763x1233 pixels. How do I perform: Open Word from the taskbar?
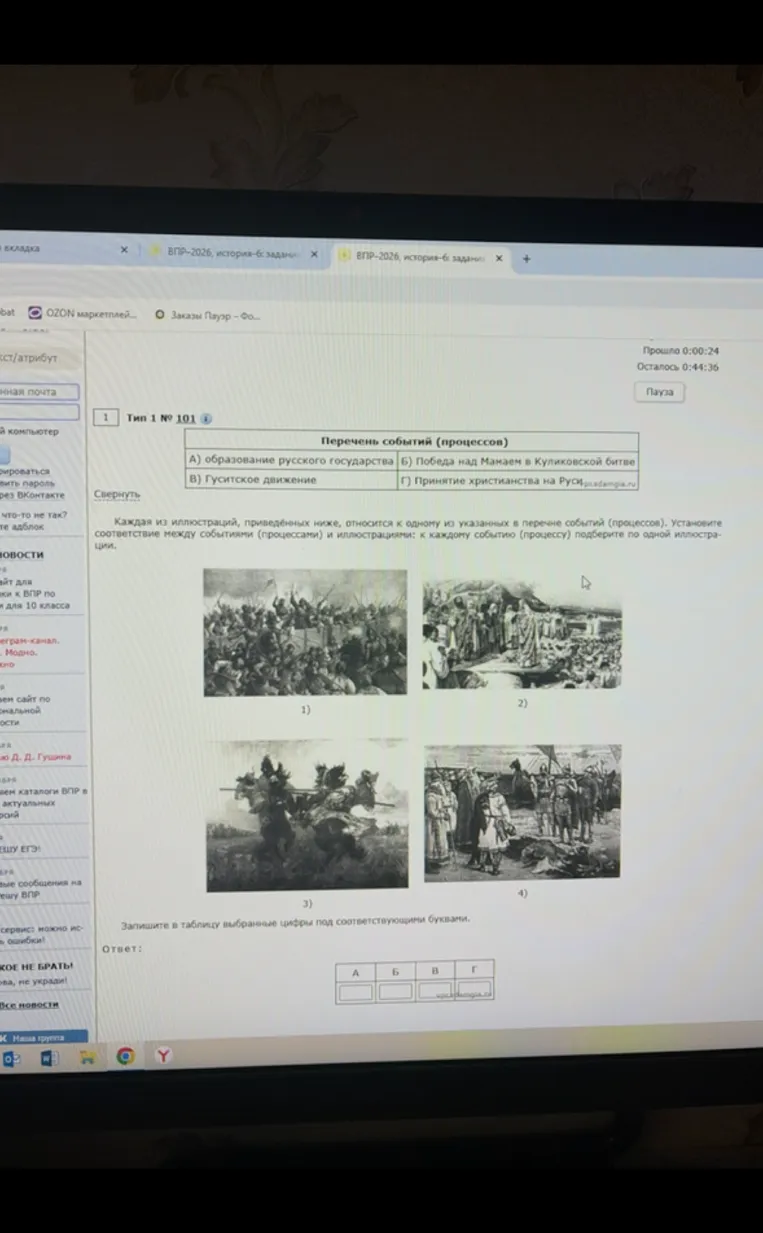[x=49, y=1057]
